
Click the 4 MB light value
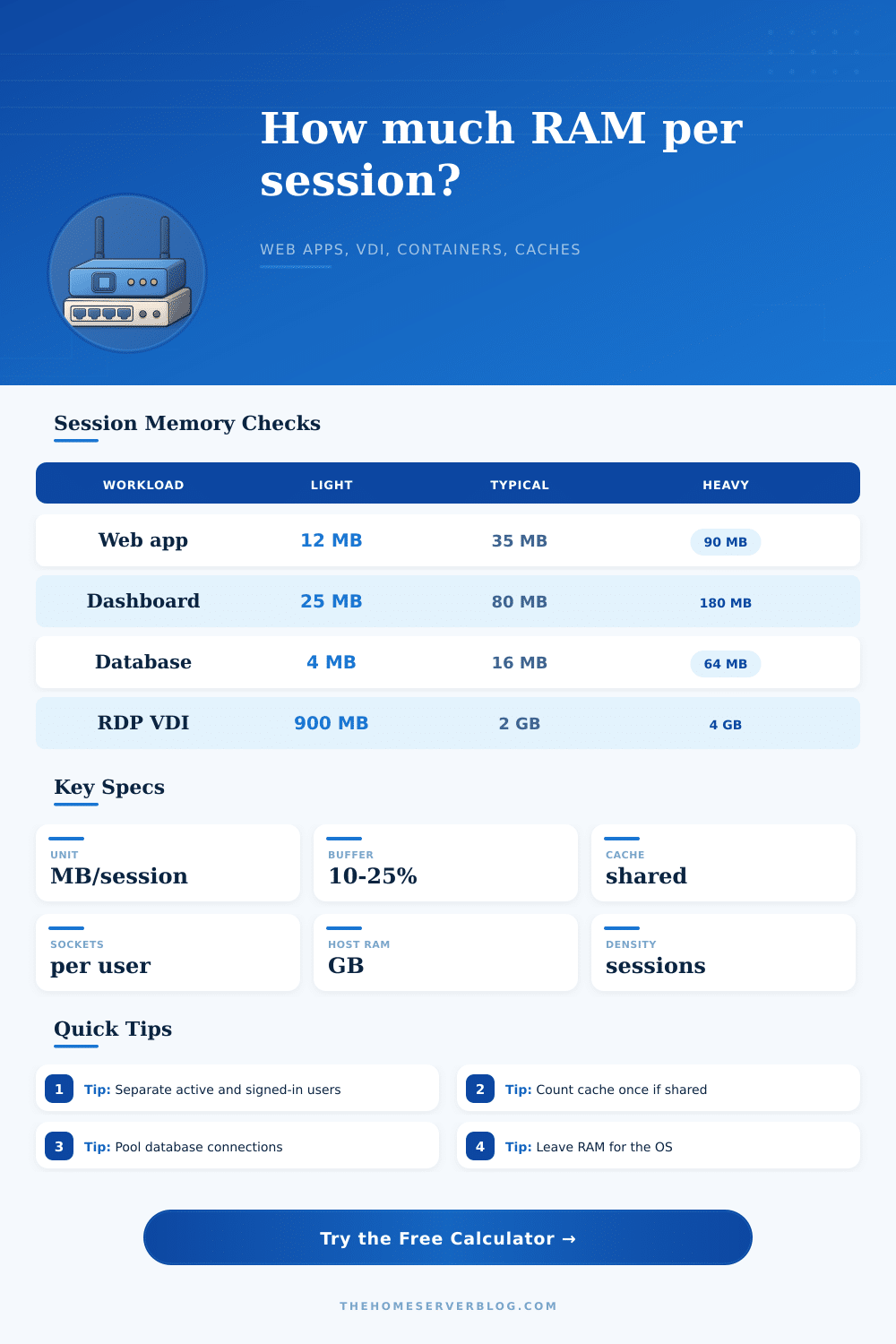point(332,662)
